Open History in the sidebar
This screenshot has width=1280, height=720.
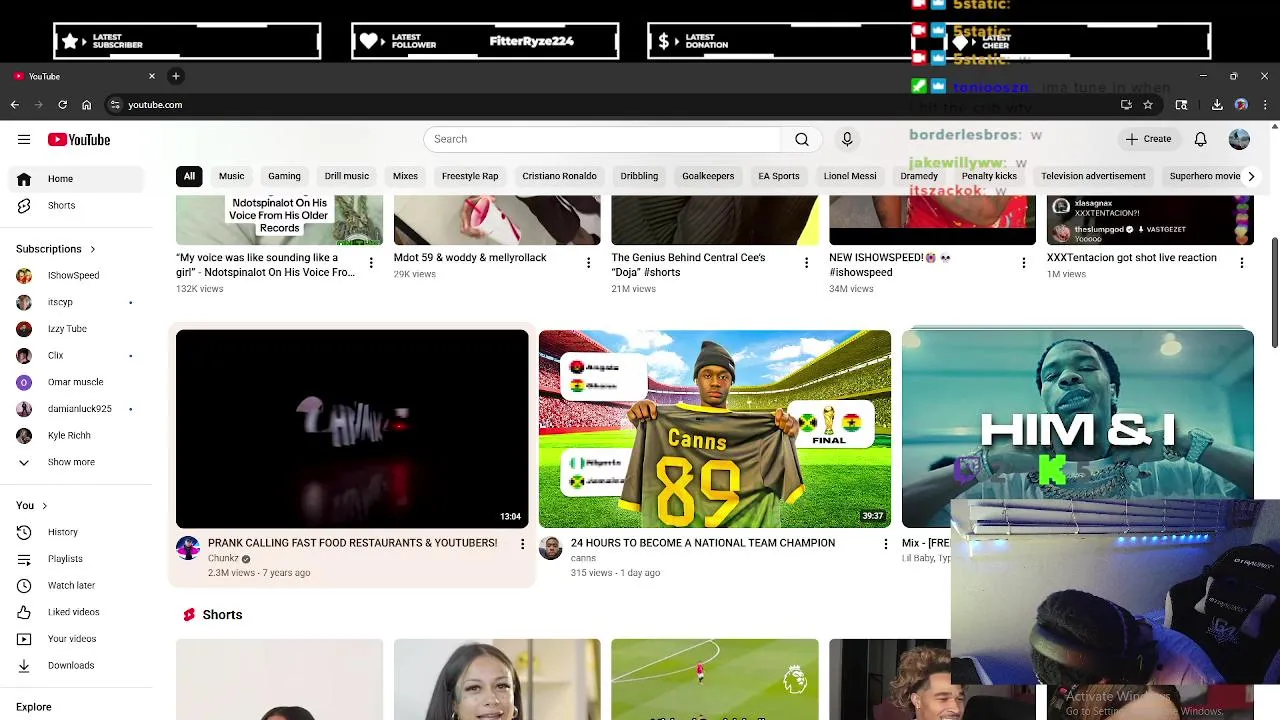(76, 532)
